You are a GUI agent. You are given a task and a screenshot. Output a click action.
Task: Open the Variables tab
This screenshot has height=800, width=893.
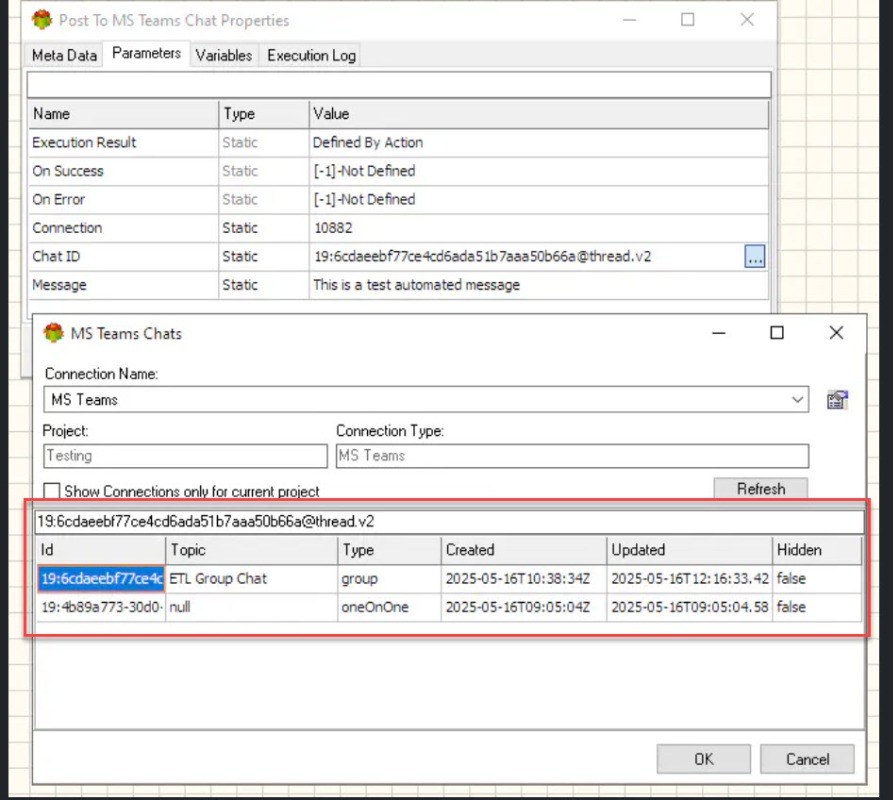tap(224, 55)
